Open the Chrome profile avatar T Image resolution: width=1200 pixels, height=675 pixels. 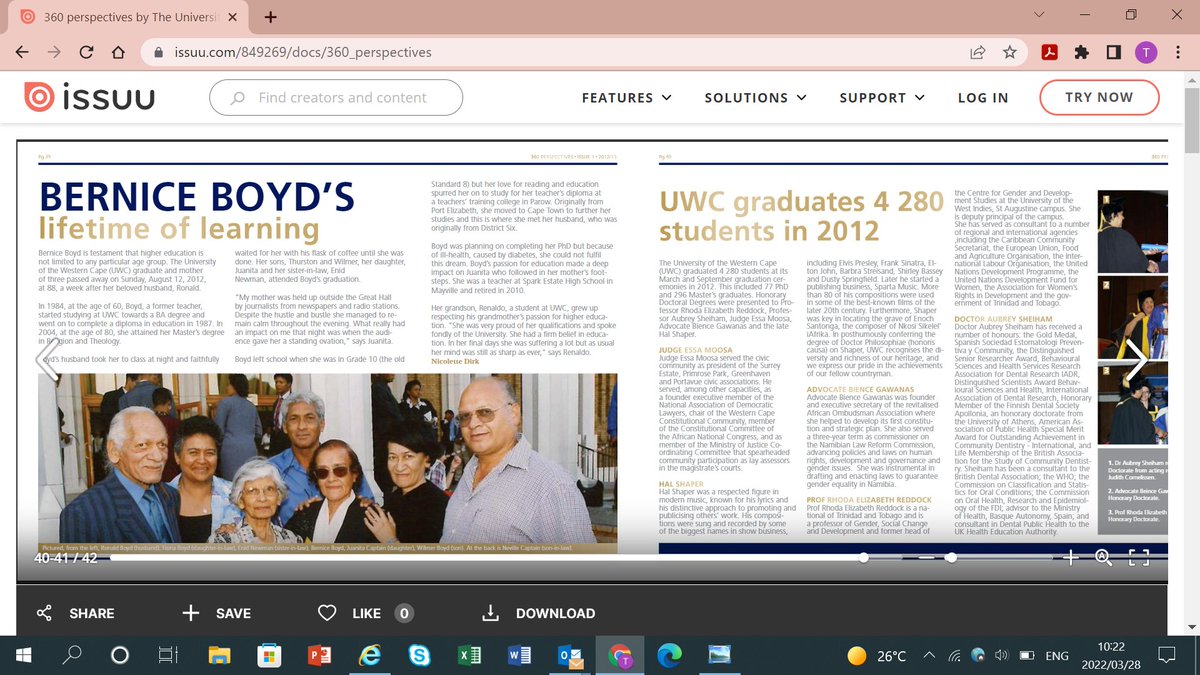[1146, 52]
